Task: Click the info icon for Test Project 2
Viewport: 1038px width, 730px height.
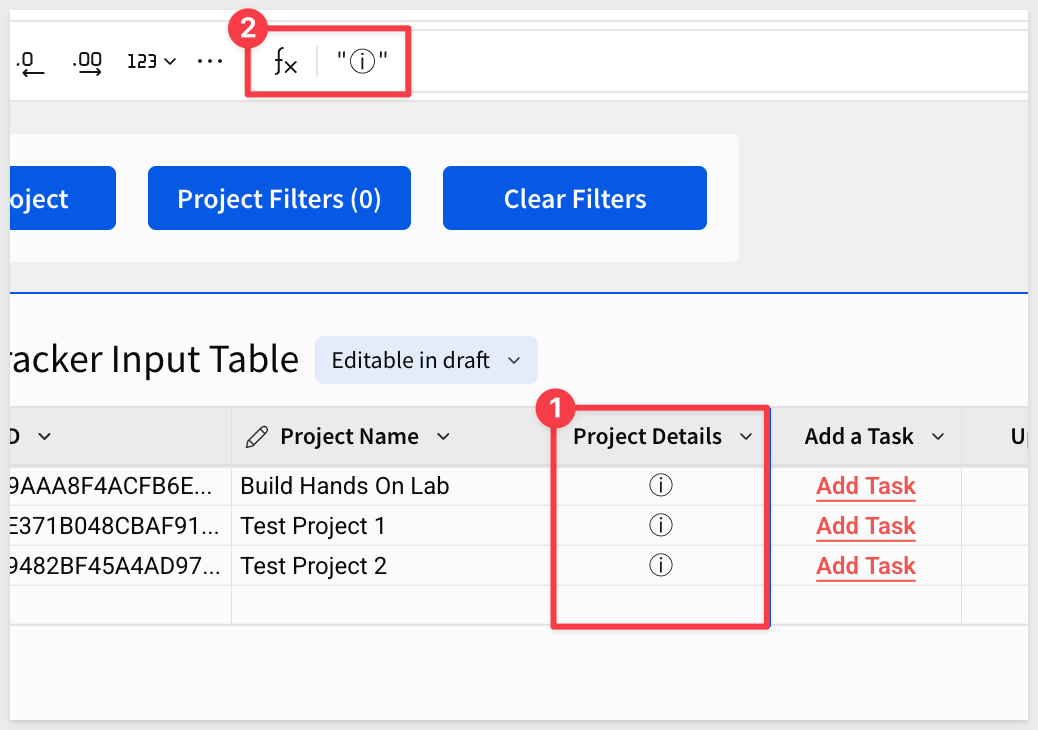Action: click(x=661, y=565)
